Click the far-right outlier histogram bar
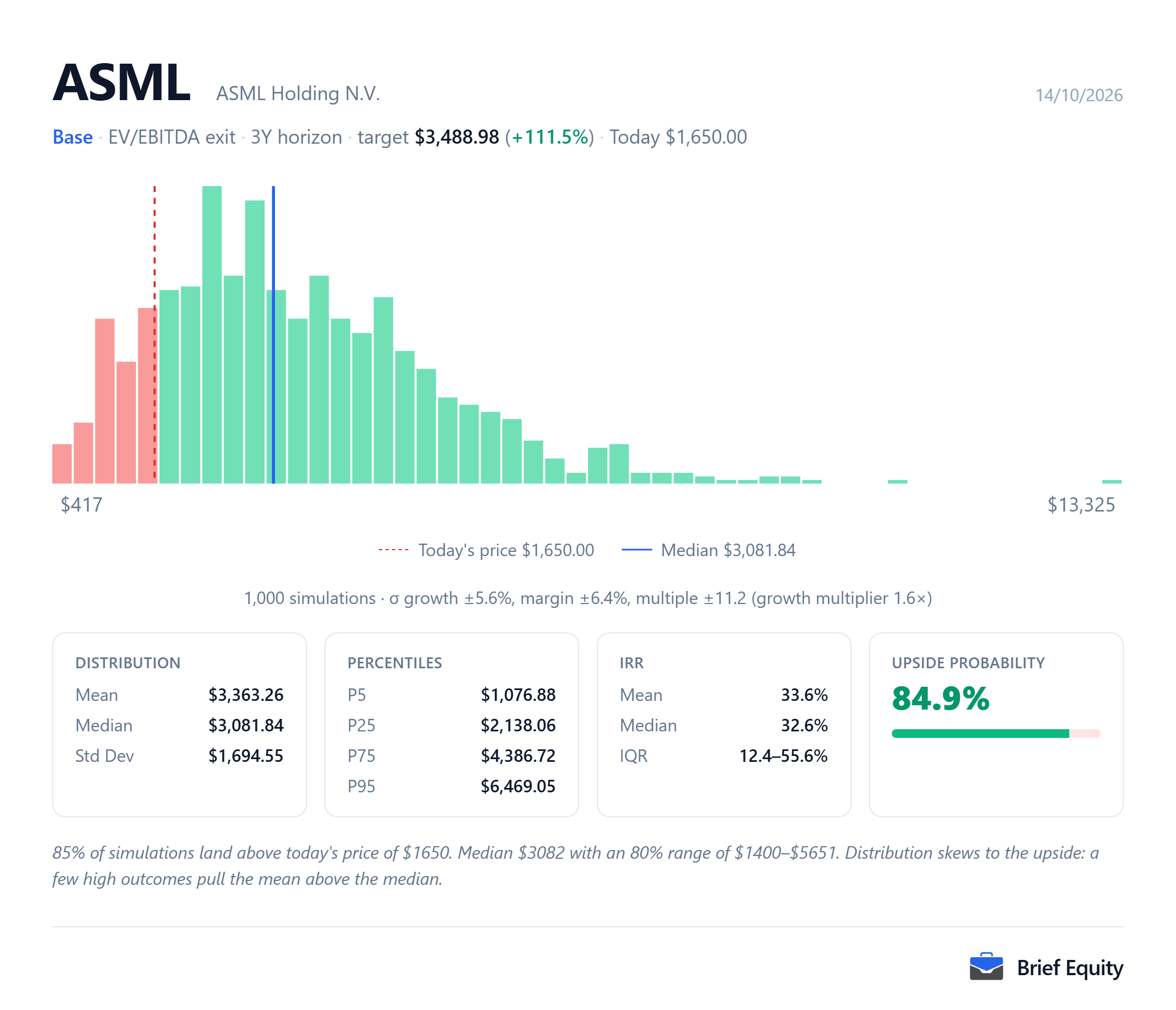The width and height of the screenshot is (1176, 1010). (x=1112, y=482)
